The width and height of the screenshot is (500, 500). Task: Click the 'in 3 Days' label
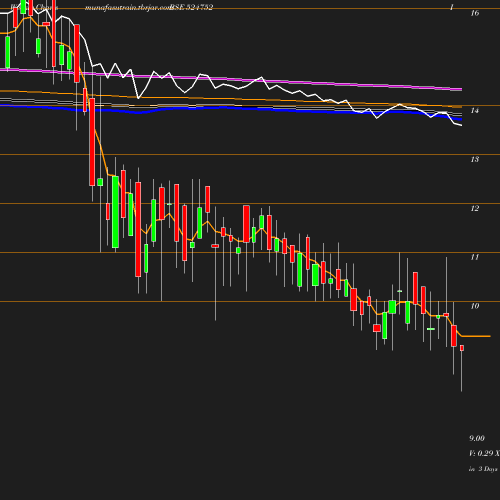(x=483, y=469)
